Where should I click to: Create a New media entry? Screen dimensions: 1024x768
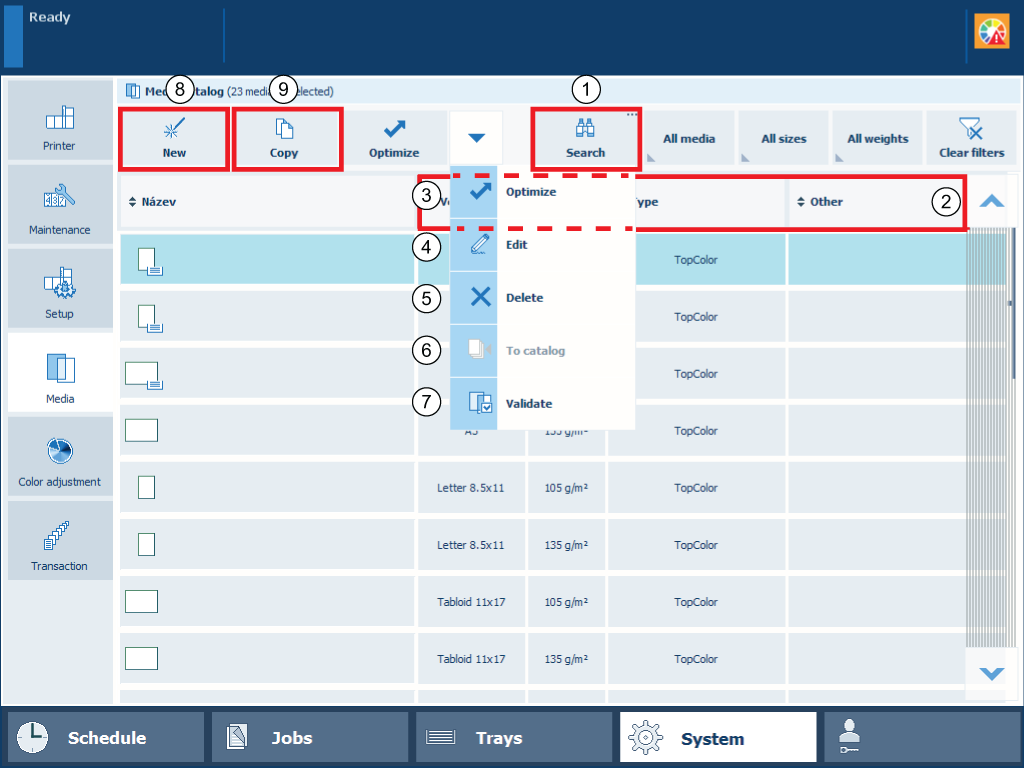click(174, 138)
